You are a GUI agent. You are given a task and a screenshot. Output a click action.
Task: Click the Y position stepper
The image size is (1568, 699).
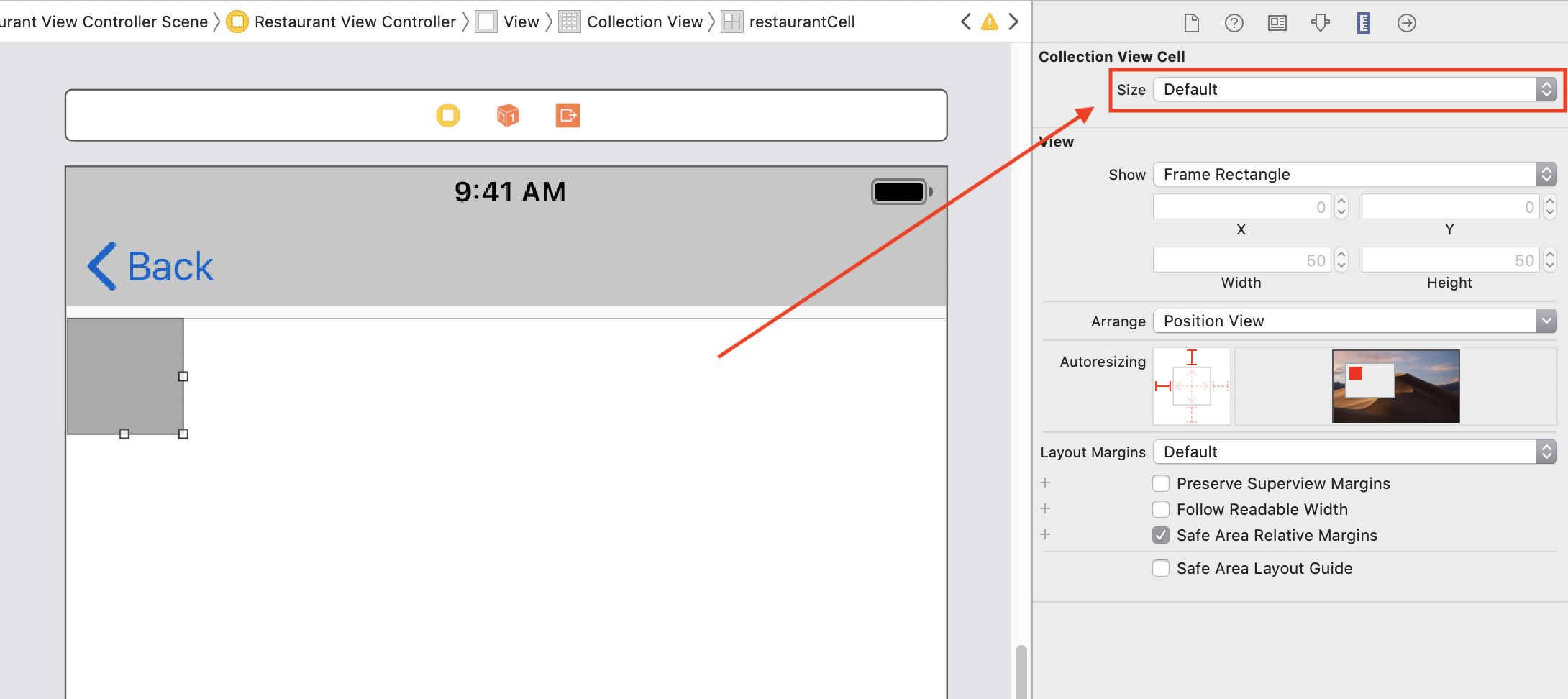1550,207
